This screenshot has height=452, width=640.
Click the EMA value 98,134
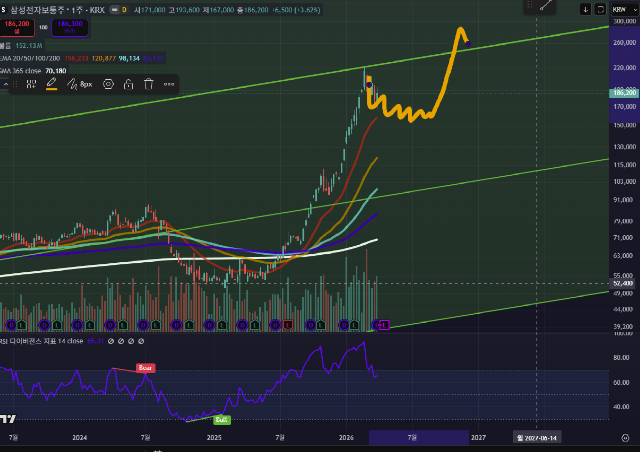tap(129, 58)
